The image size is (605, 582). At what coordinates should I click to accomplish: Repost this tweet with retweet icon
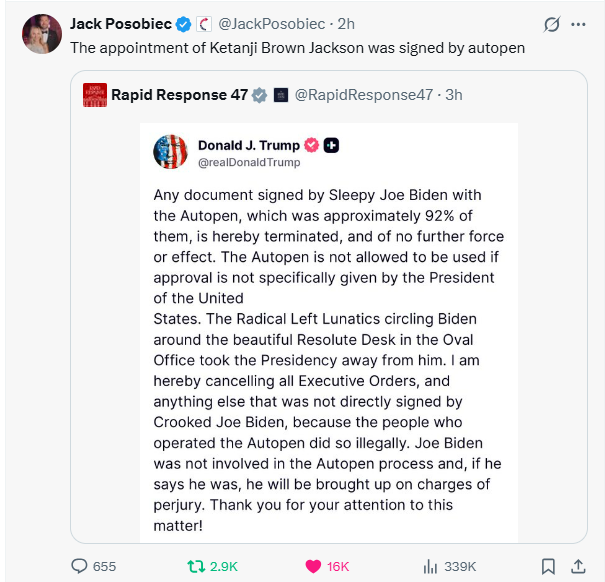pos(194,566)
